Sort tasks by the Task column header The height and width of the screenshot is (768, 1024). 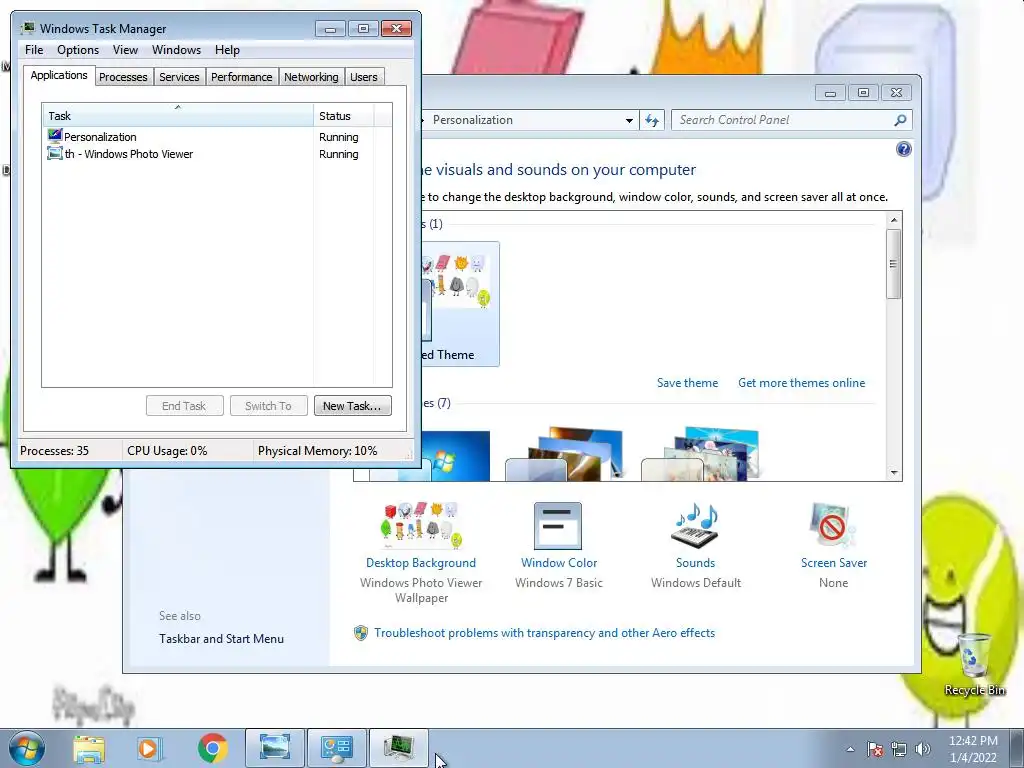(178, 116)
